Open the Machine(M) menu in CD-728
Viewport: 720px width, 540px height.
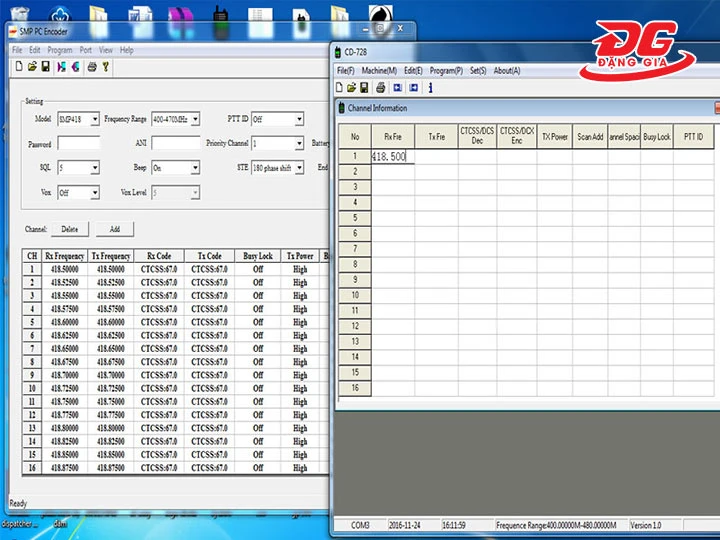pyautogui.click(x=379, y=71)
